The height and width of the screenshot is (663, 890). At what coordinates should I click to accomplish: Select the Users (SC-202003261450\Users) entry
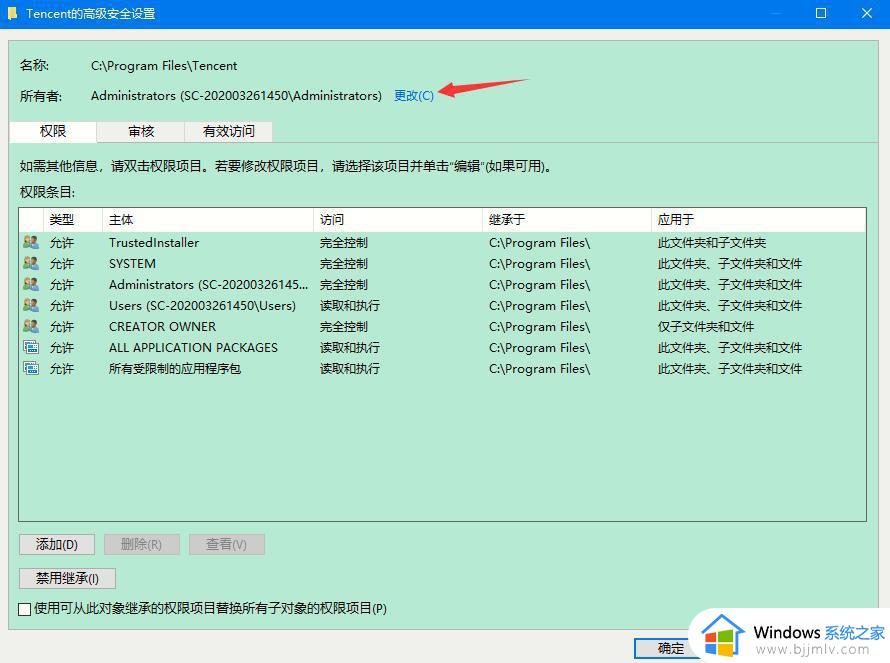202,306
